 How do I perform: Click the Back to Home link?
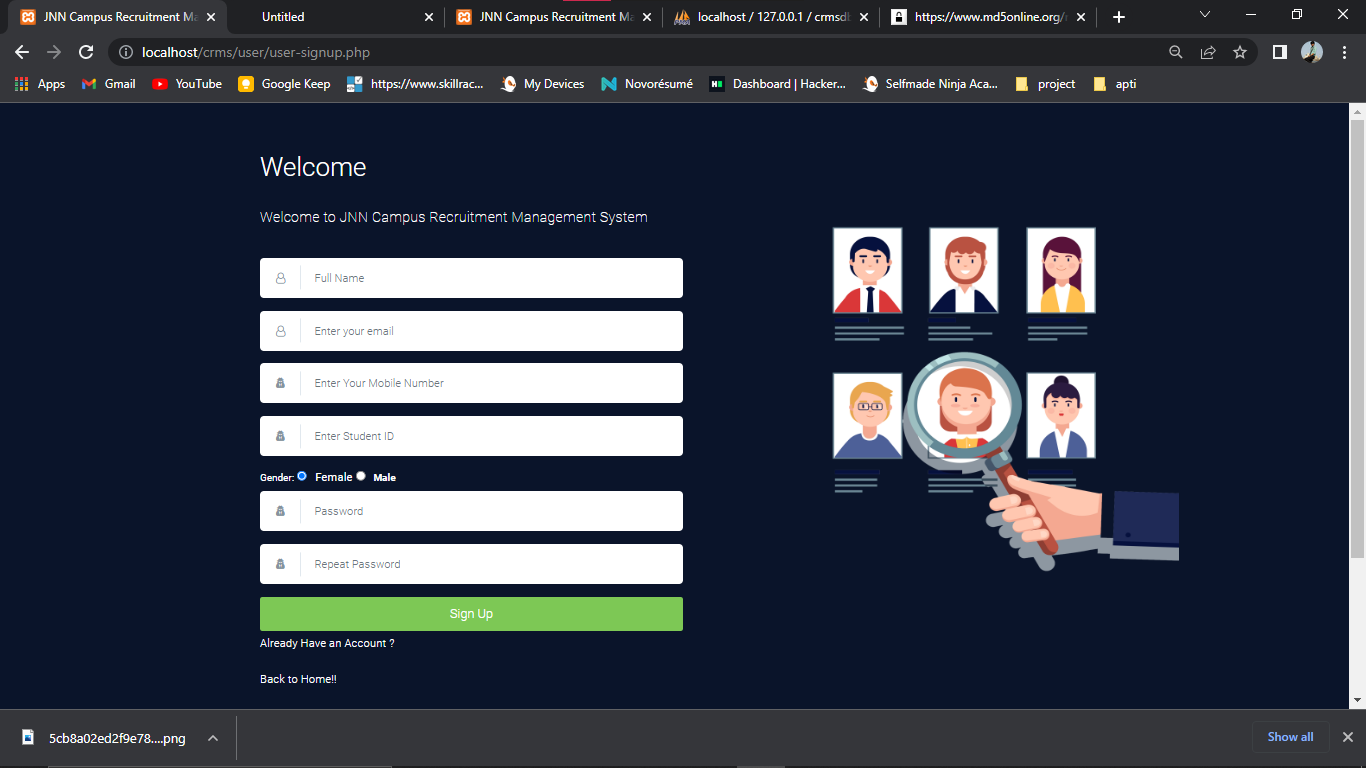(x=297, y=678)
